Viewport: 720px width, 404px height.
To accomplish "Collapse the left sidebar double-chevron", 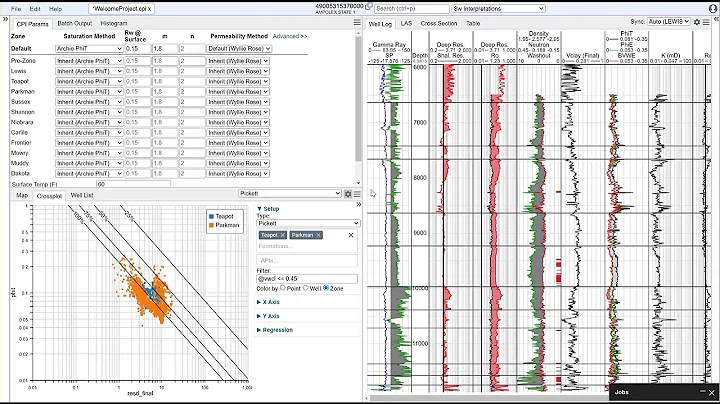I will [x=5, y=19].
